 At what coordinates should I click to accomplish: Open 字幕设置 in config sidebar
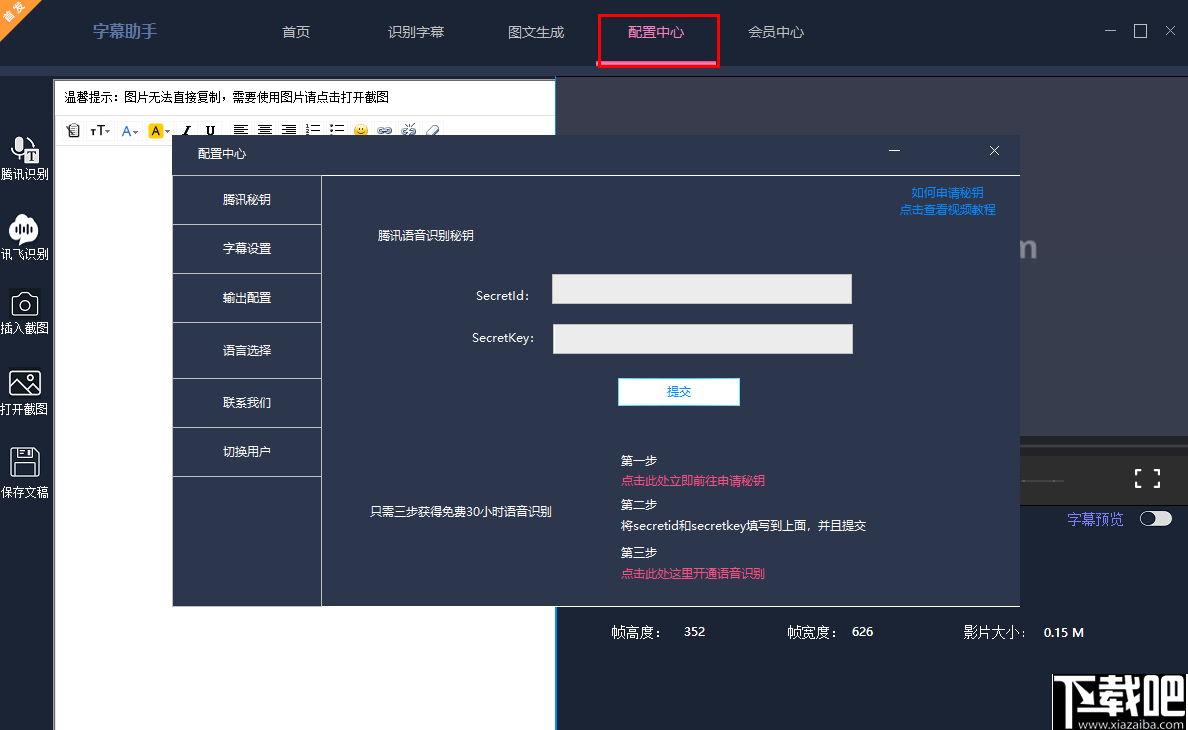click(x=247, y=248)
